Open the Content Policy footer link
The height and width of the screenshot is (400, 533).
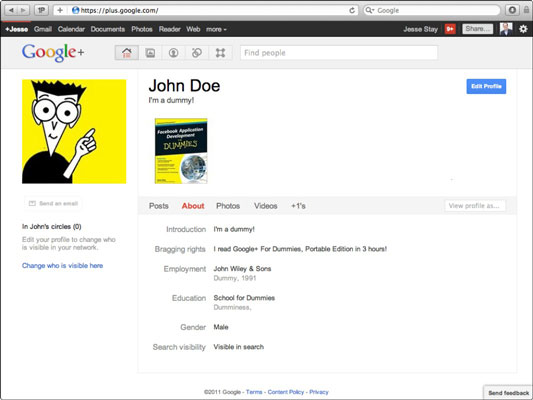click(286, 392)
